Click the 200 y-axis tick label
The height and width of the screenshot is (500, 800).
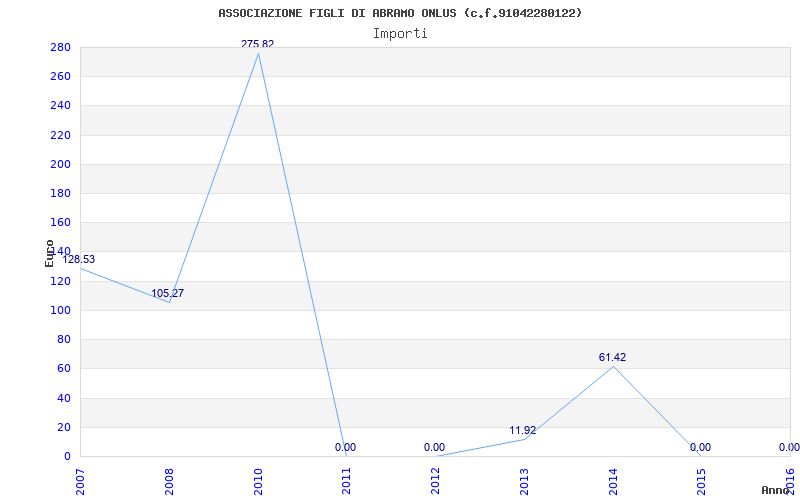pos(60,164)
